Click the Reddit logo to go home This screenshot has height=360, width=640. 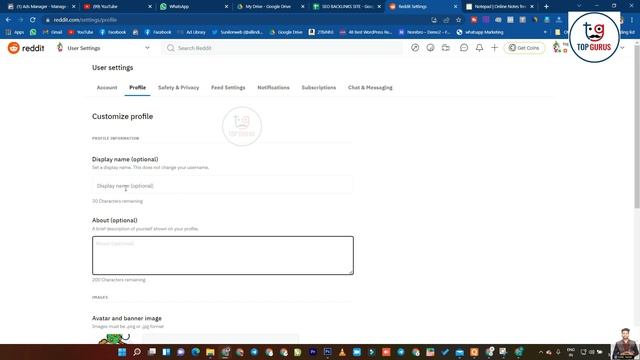(26, 48)
